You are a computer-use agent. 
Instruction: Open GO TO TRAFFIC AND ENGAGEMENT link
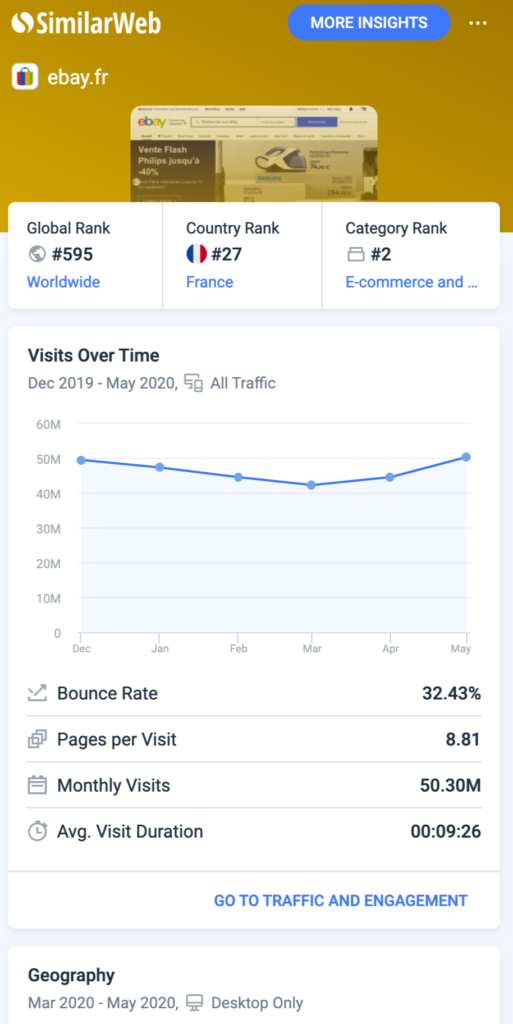[341, 901]
